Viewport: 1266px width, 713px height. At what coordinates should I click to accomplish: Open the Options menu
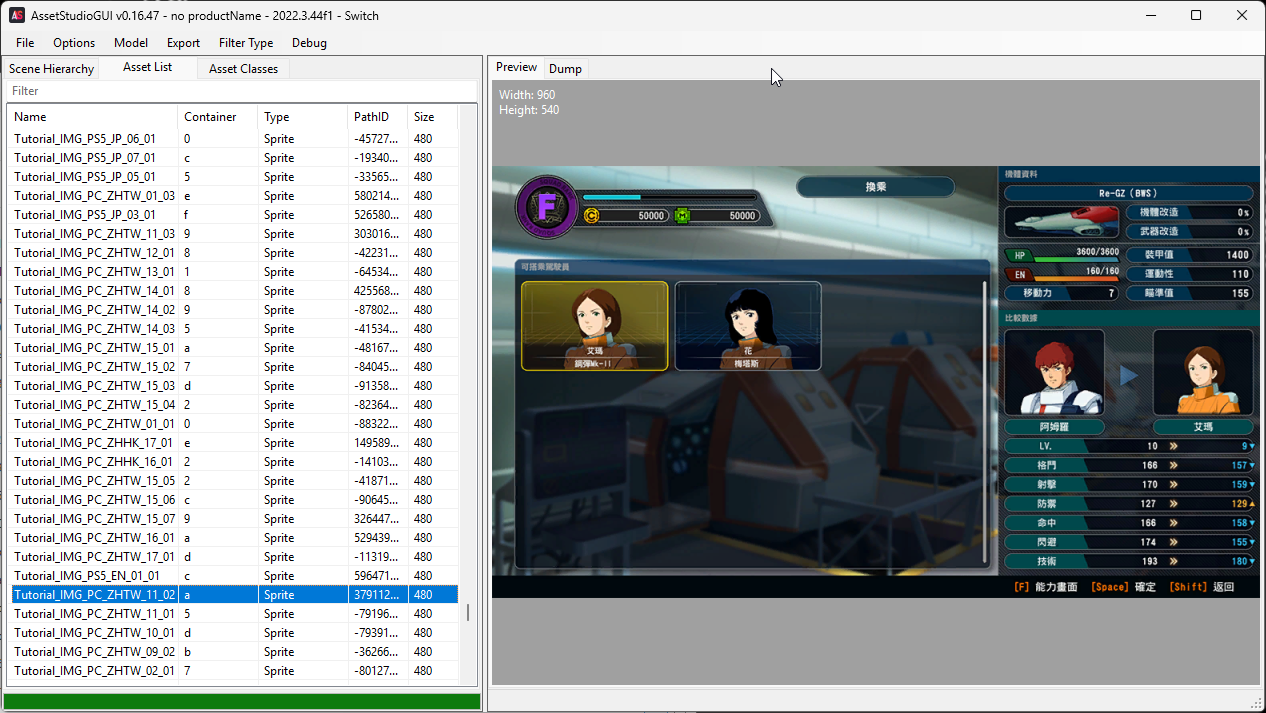74,43
